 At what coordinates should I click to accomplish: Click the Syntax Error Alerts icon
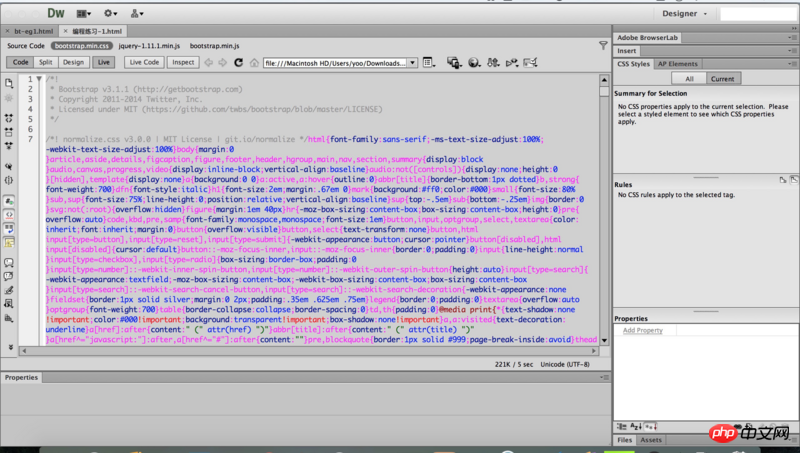(x=9, y=242)
